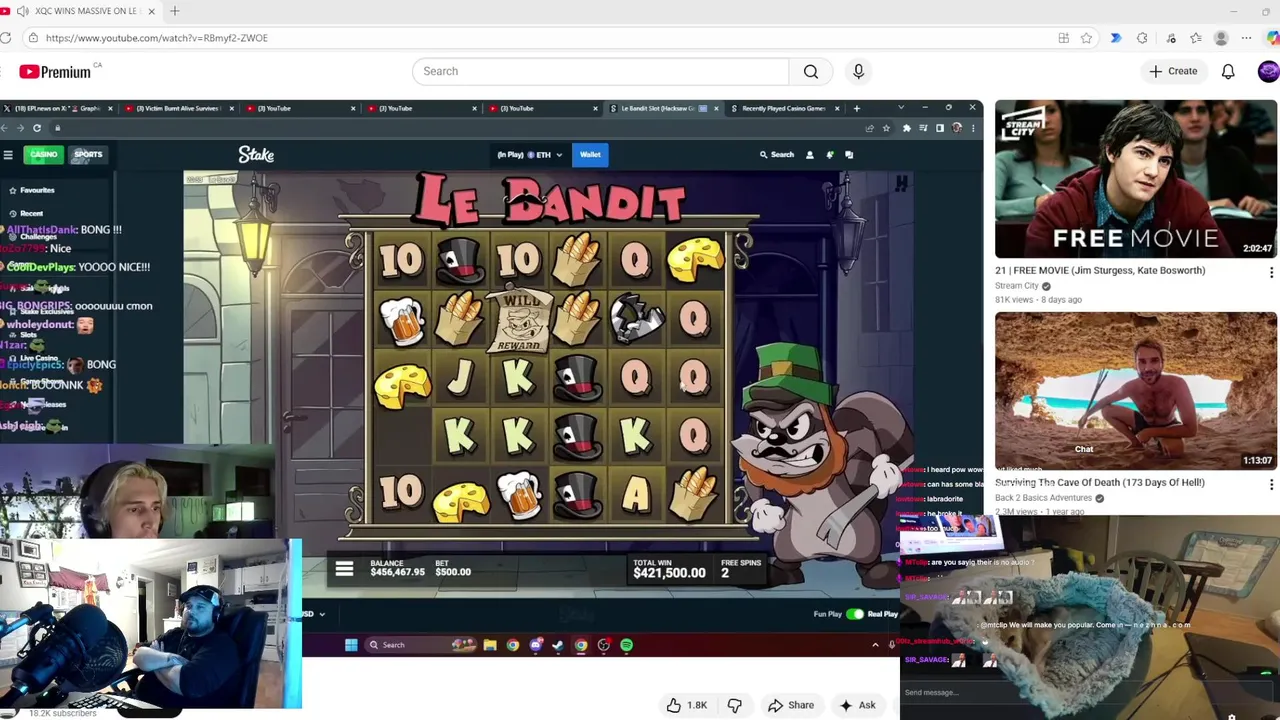
Task: Click the Ask button below the video
Action: [x=857, y=705]
